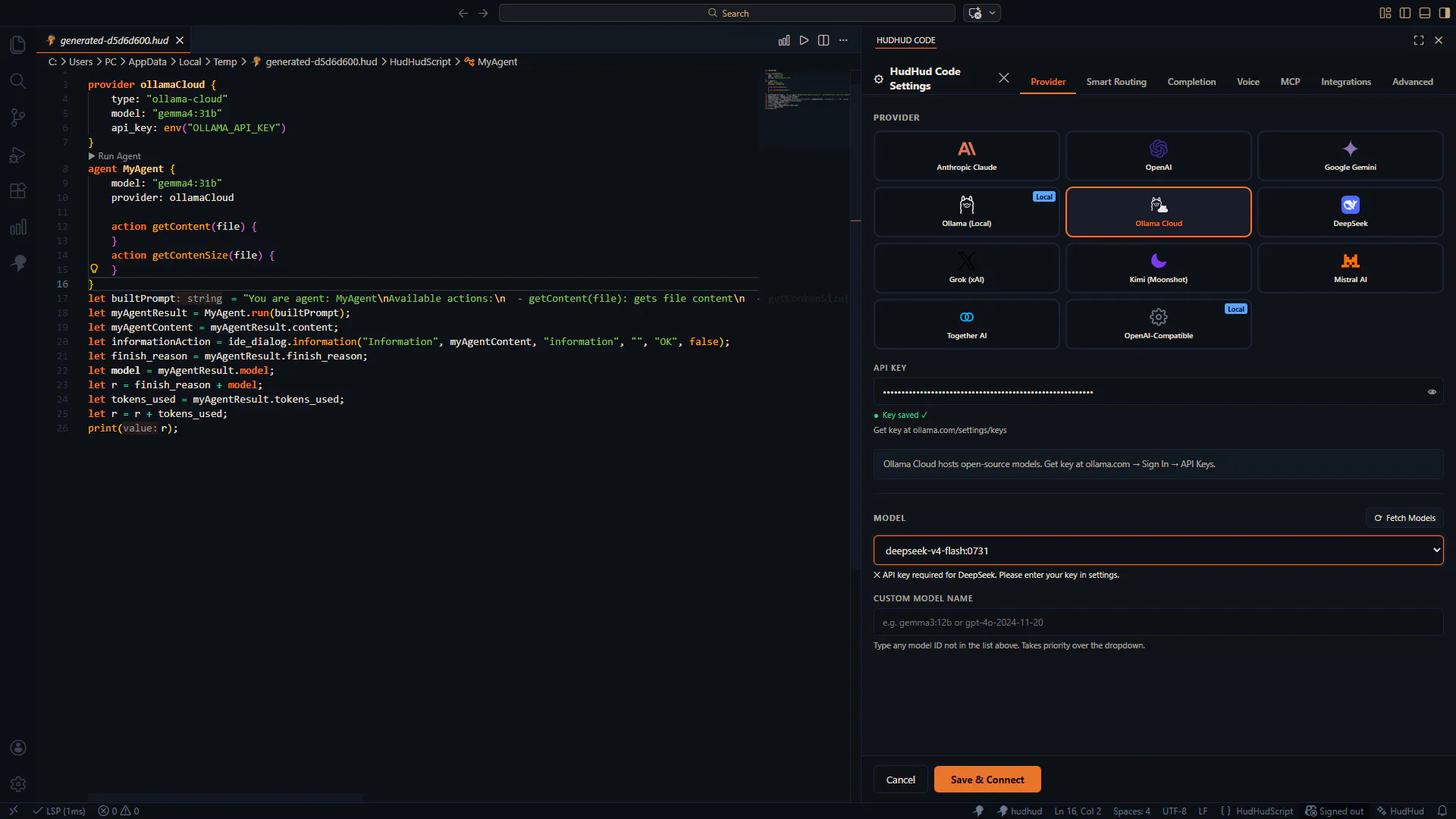The image size is (1456, 819).
Task: Split the editor to the right
Action: click(824, 40)
